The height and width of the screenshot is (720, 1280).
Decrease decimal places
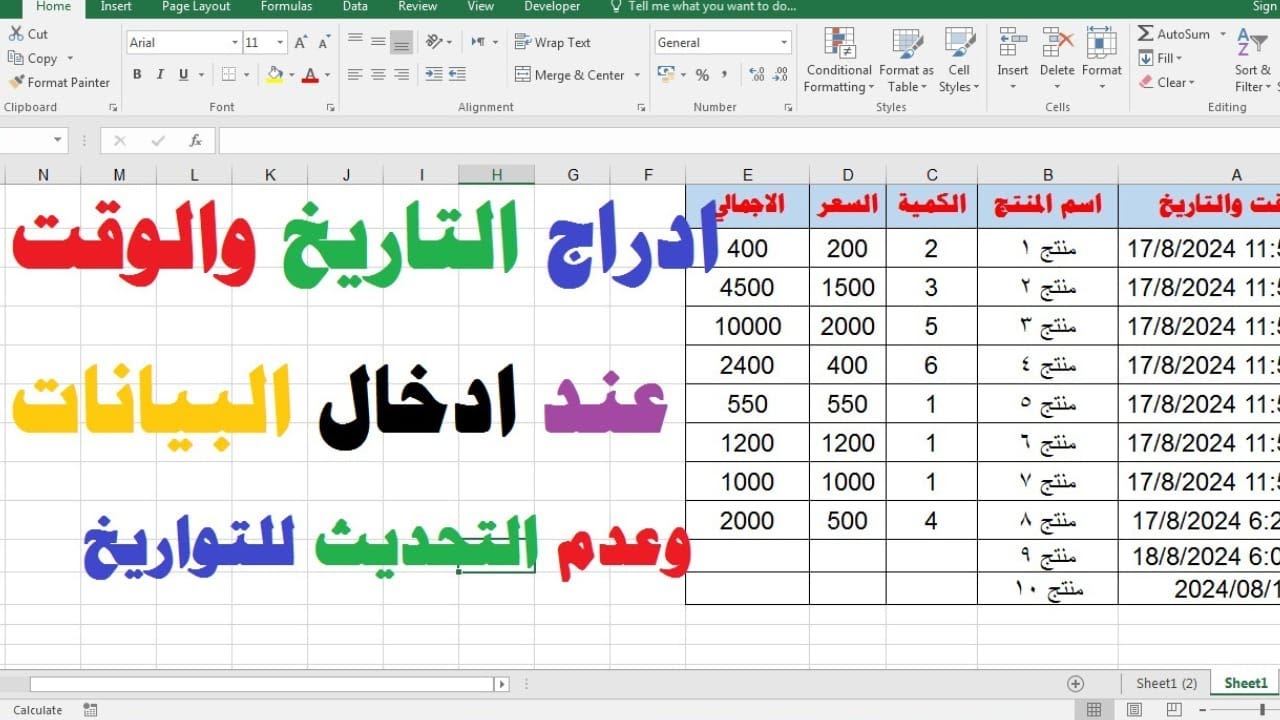point(780,74)
